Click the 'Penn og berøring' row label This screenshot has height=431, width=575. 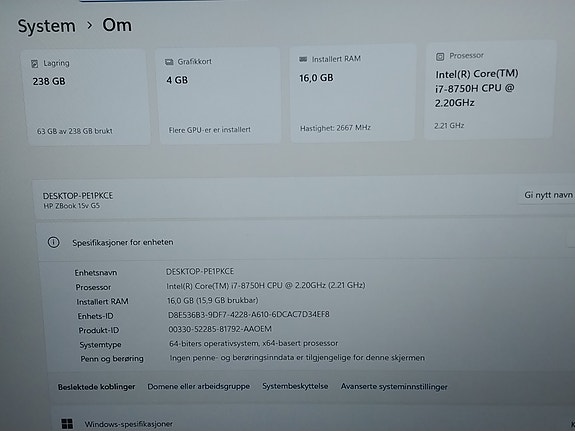[112, 359]
